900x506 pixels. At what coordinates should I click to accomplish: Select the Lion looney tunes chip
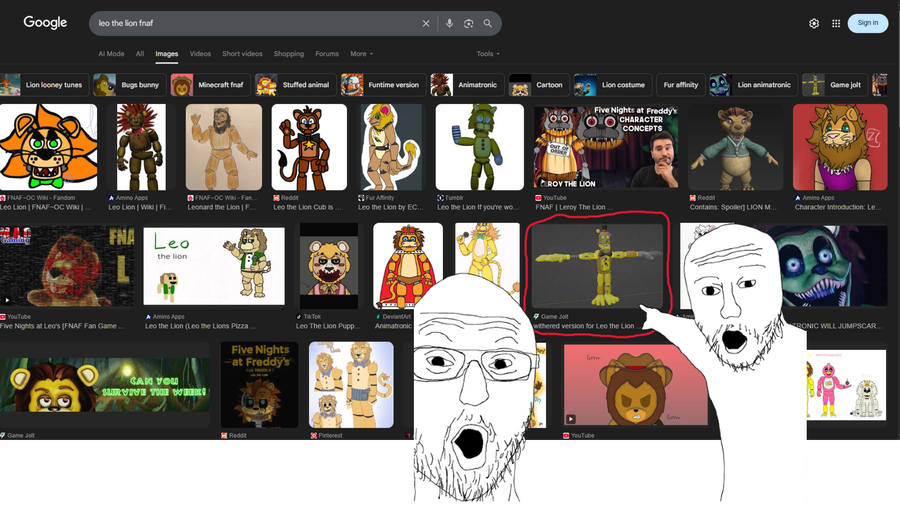[x=44, y=85]
